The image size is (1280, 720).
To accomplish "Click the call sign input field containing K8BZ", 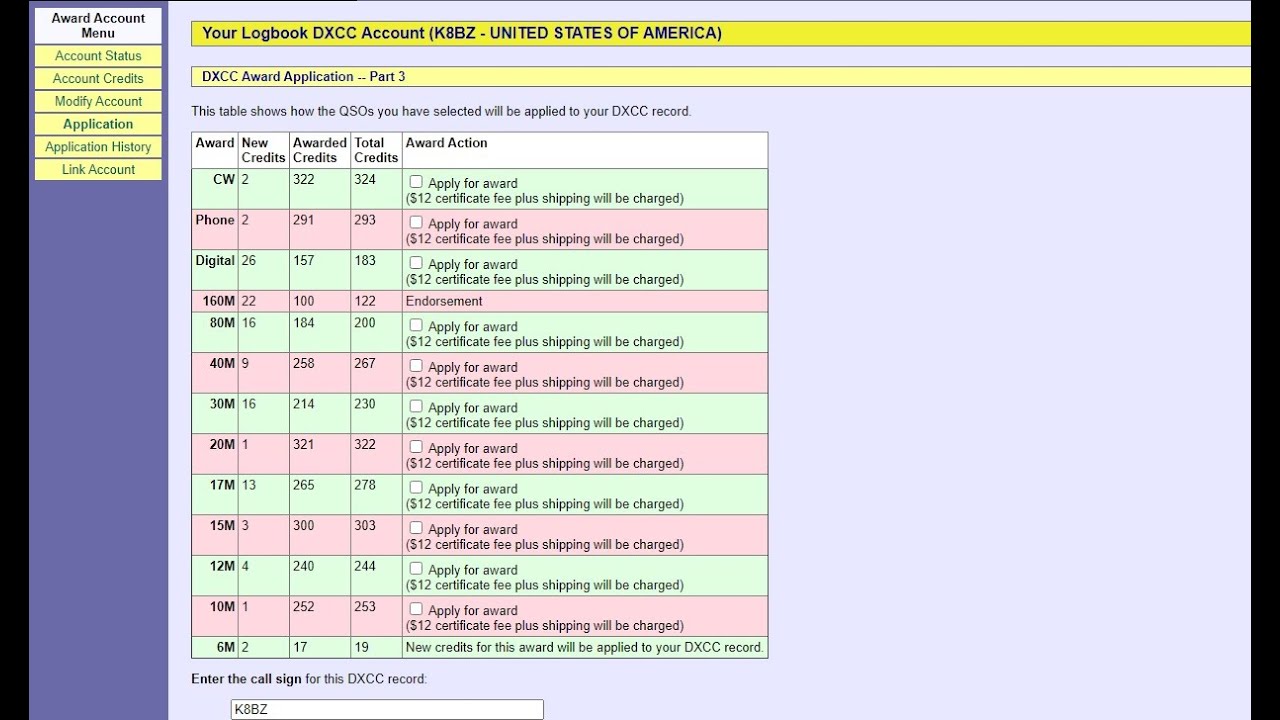I will [x=387, y=709].
